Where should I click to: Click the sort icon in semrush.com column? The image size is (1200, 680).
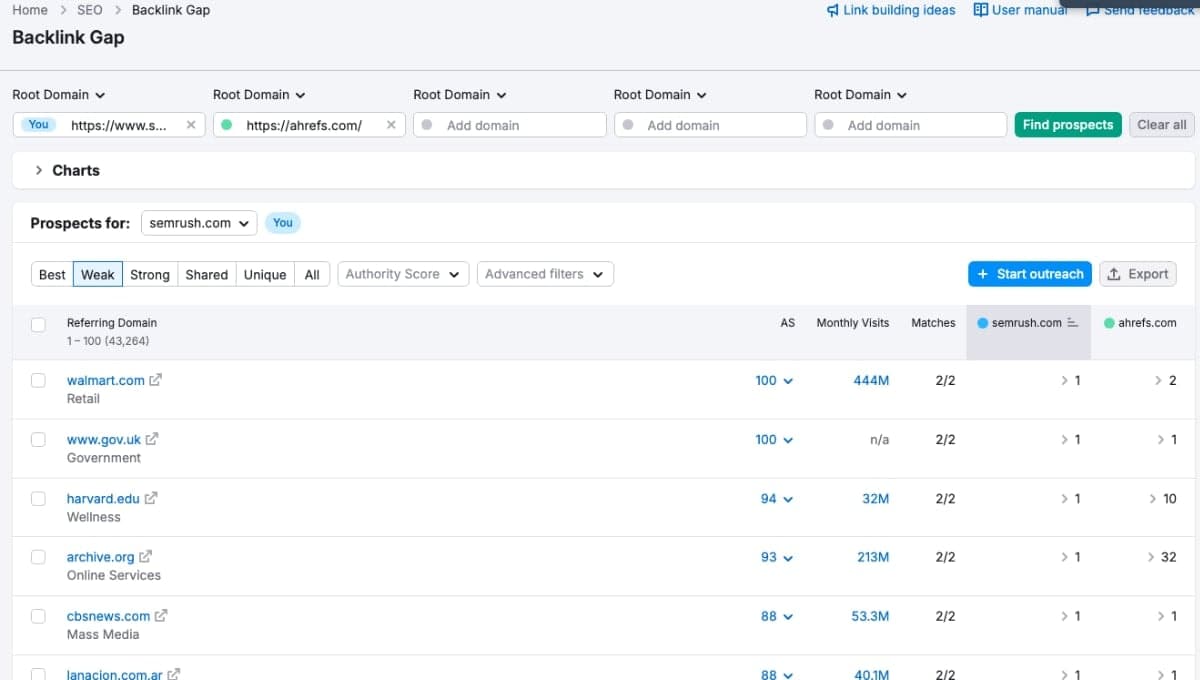point(1073,323)
